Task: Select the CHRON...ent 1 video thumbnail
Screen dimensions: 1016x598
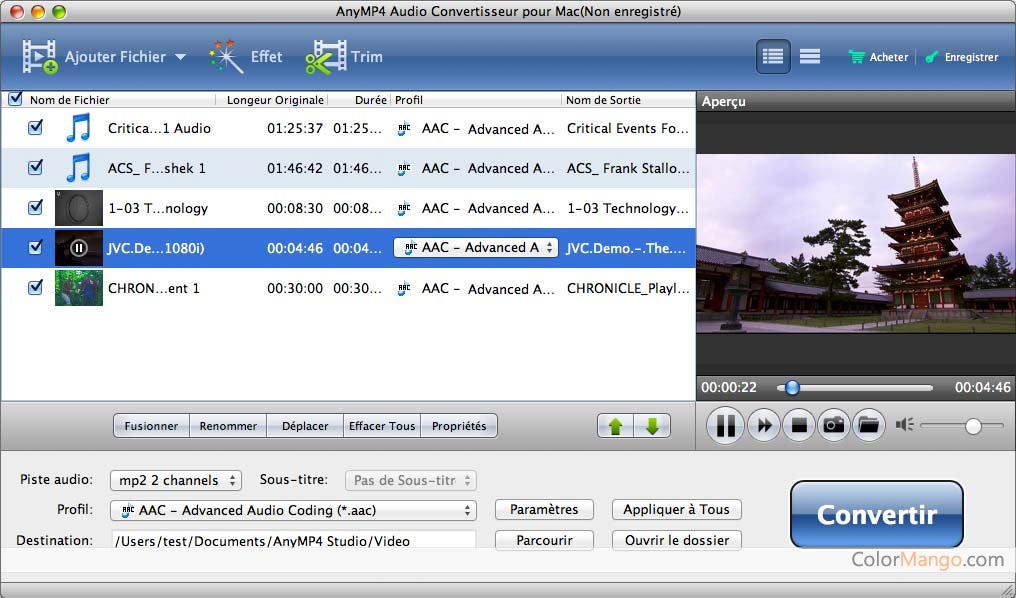Action: (78, 288)
